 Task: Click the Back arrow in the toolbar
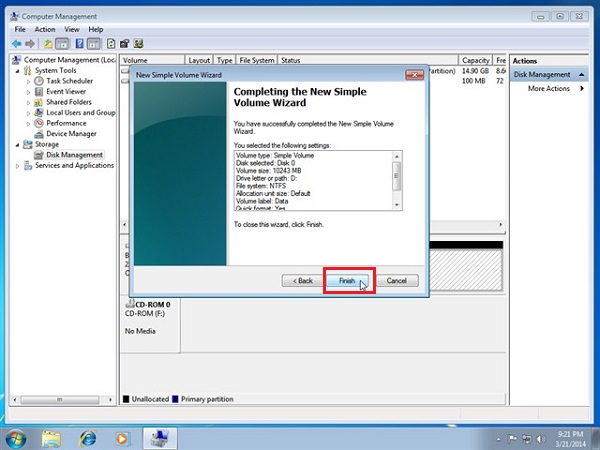click(18, 44)
